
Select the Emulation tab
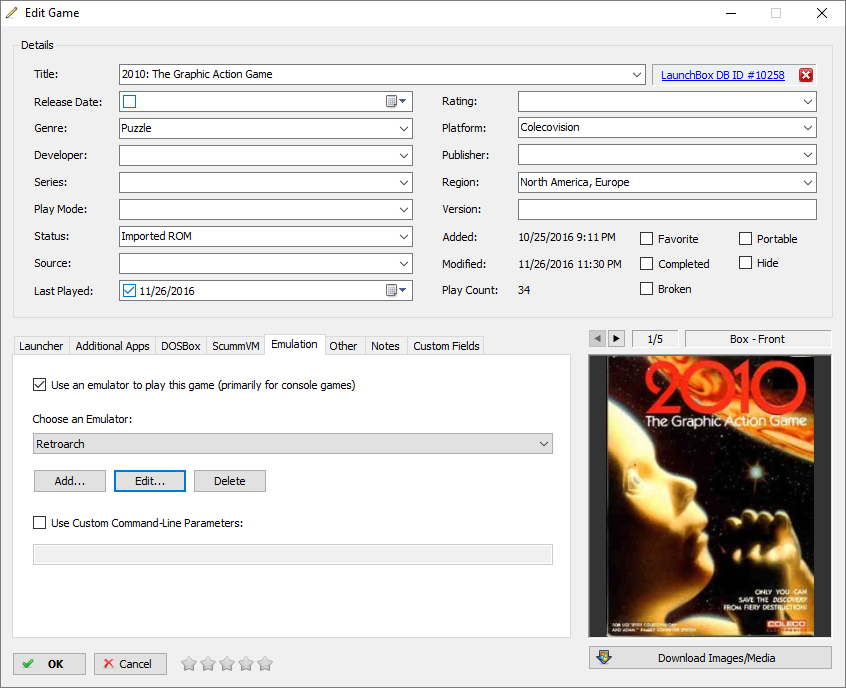[295, 344]
